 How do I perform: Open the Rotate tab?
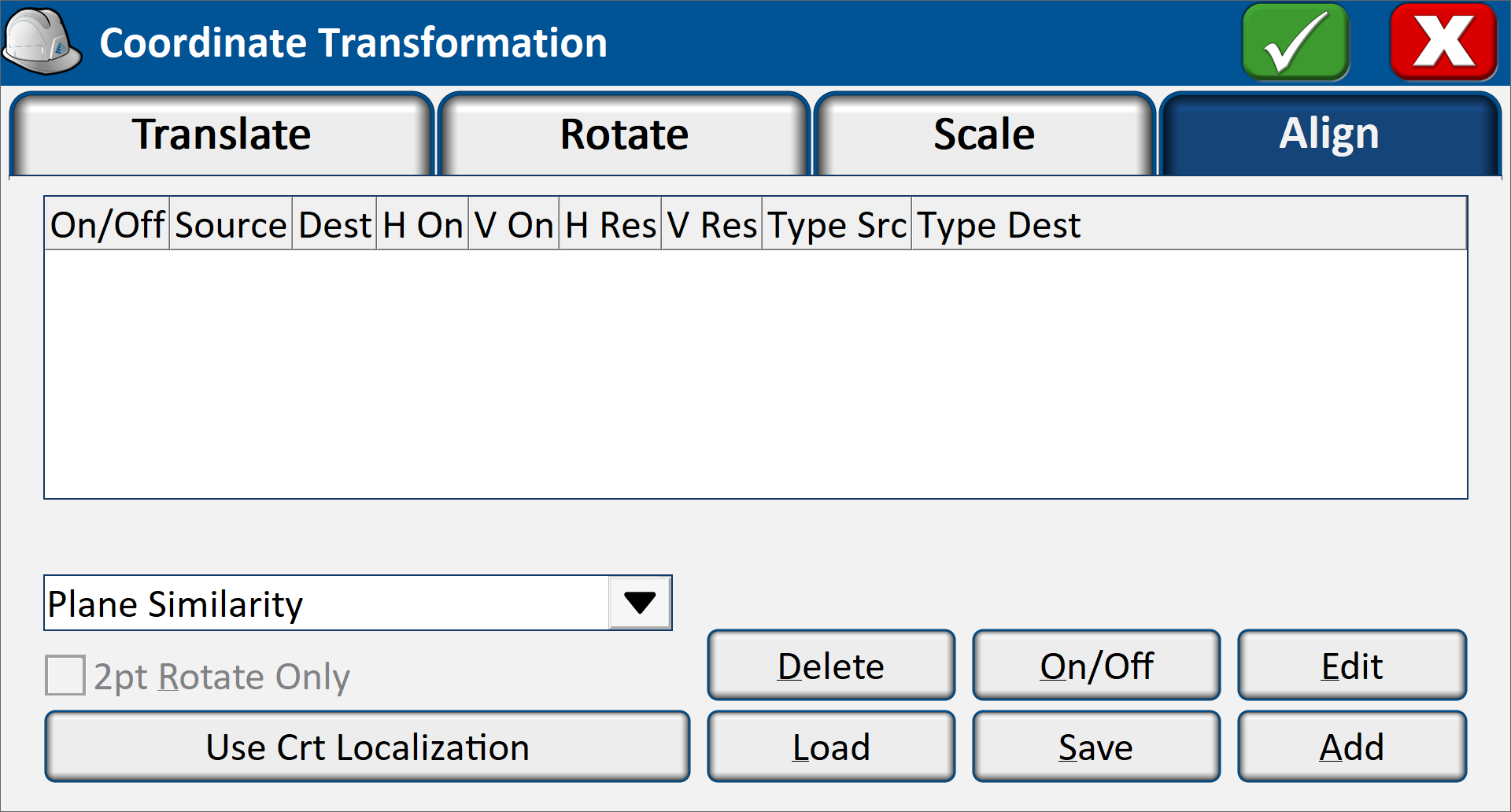pos(624,134)
